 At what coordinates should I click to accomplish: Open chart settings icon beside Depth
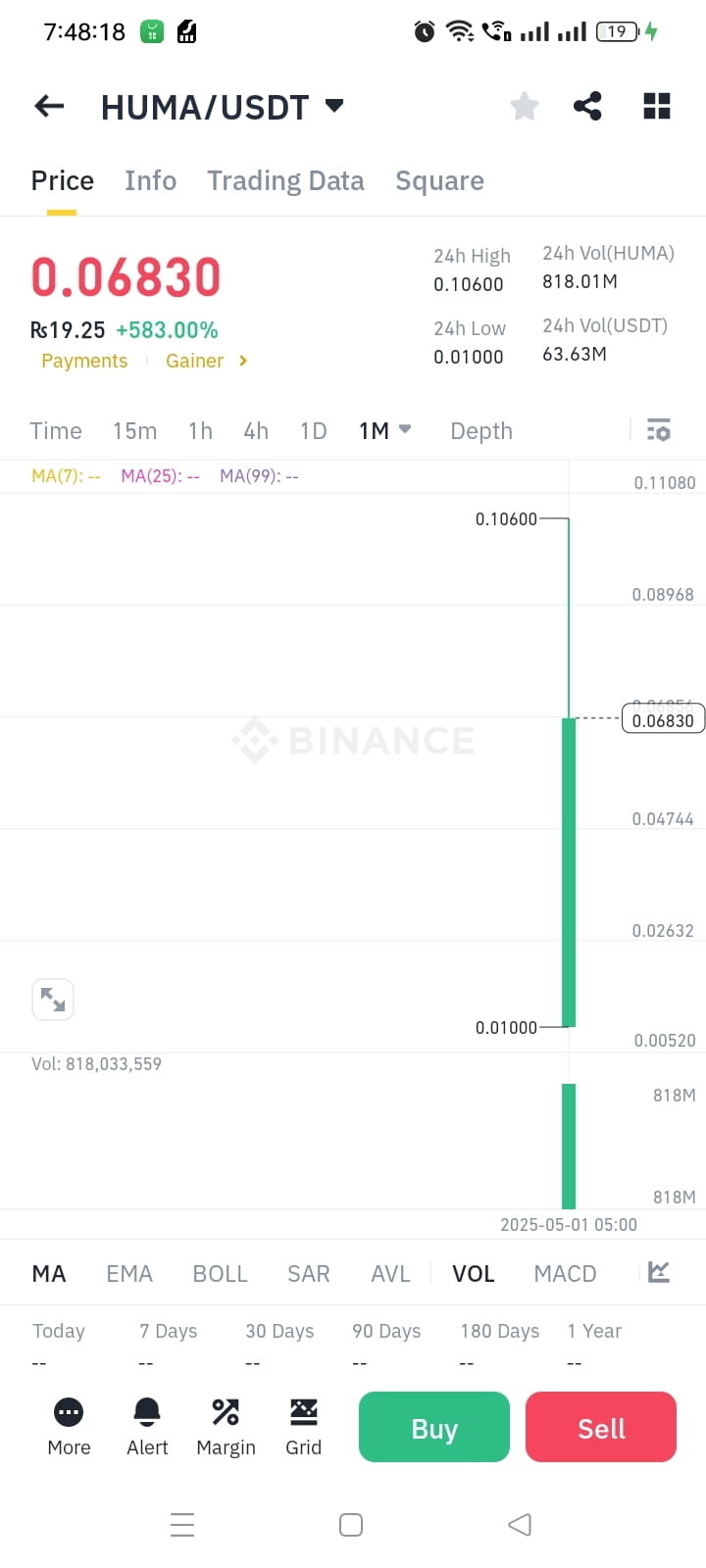658,430
